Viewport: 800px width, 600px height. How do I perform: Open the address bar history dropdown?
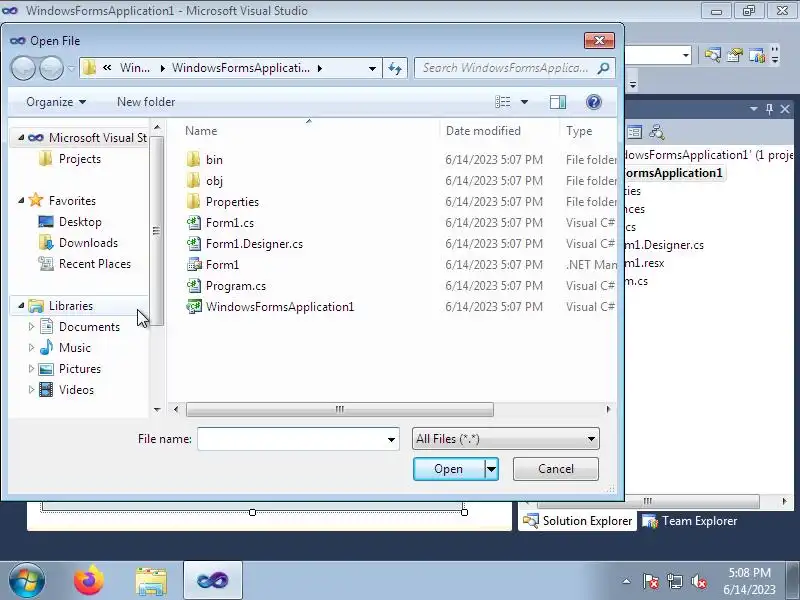point(372,68)
